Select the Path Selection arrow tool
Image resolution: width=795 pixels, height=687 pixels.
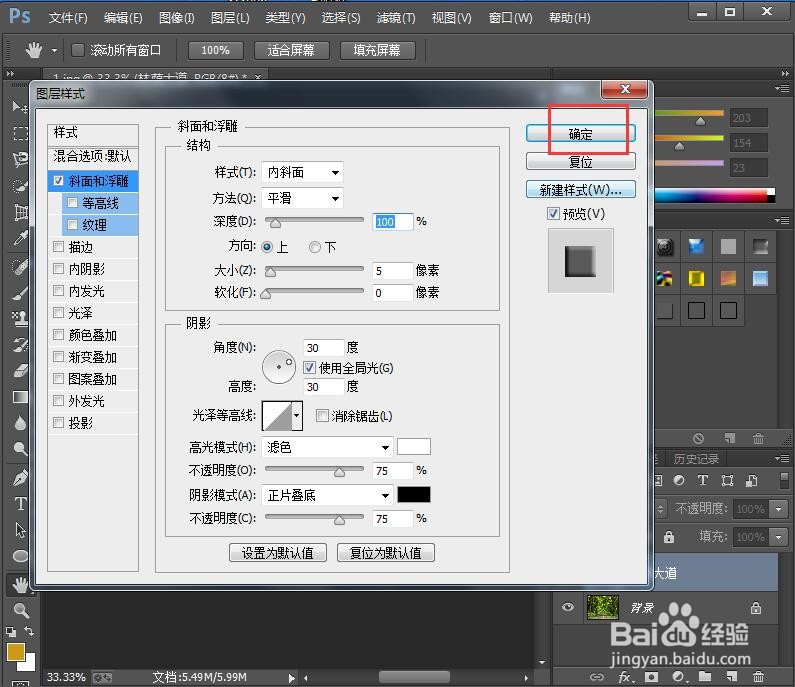click(x=20, y=530)
